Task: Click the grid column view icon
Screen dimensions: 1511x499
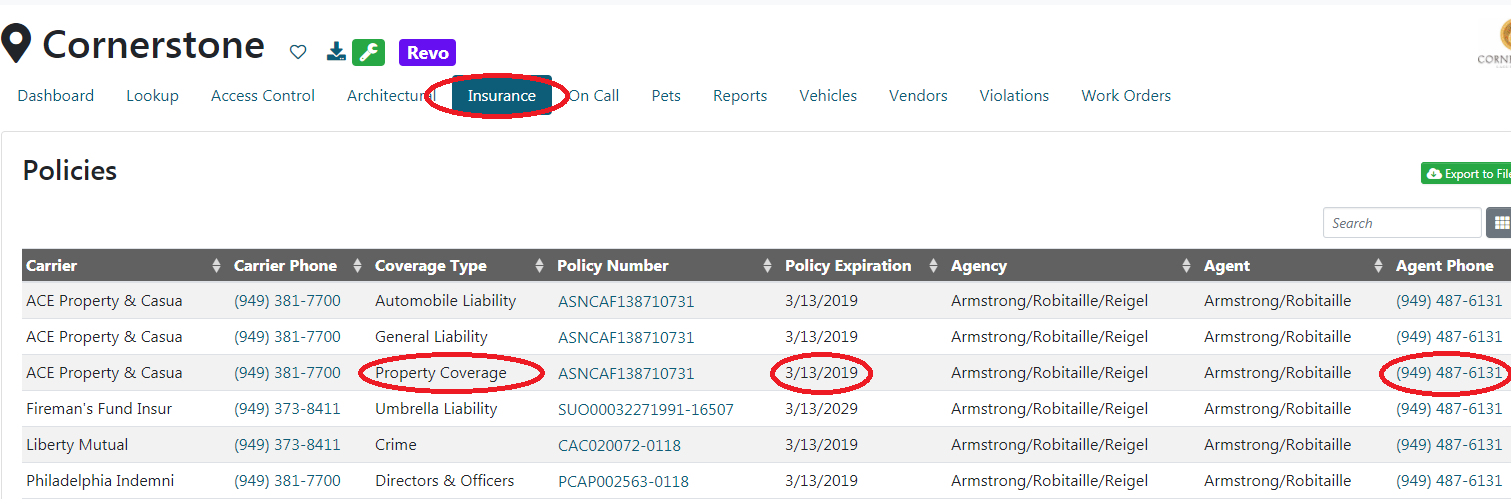Action: pos(1500,222)
